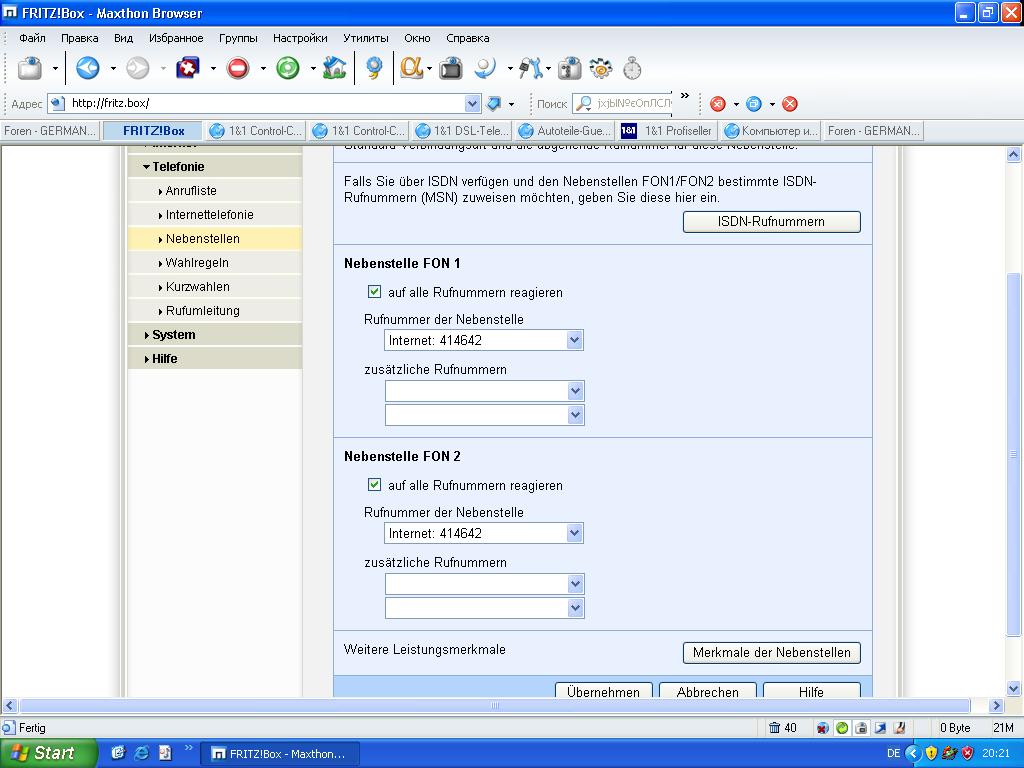Screen dimensions: 1024x768
Task: Switch to the Autoteile-Gue... tab
Action: pyautogui.click(x=566, y=131)
